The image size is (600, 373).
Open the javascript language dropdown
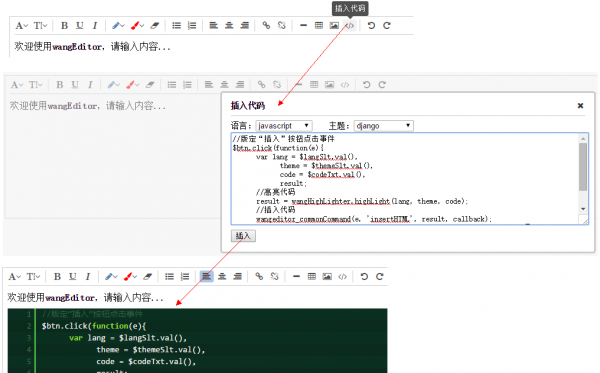coord(284,125)
